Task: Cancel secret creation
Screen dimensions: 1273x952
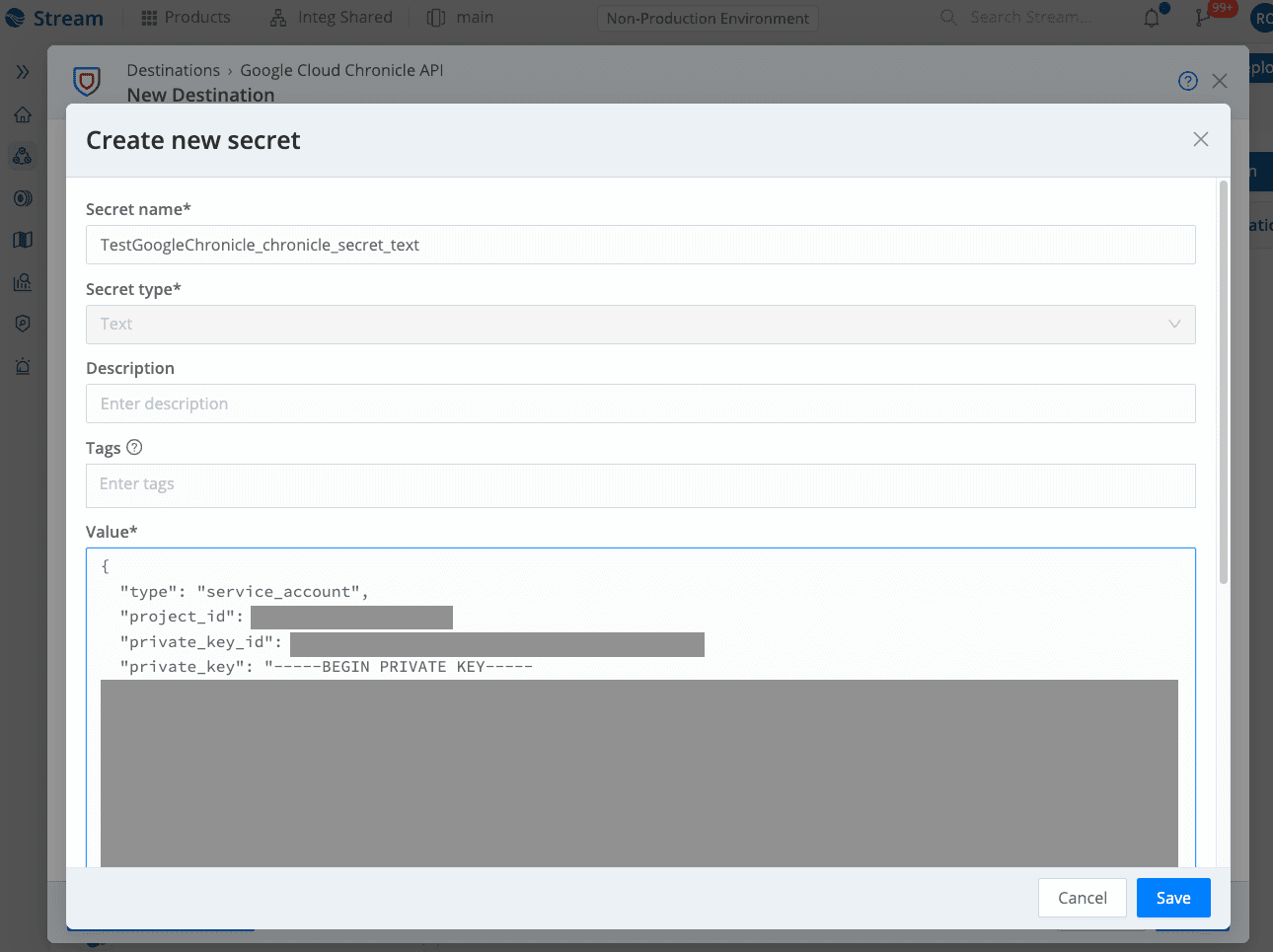Action: (x=1082, y=898)
